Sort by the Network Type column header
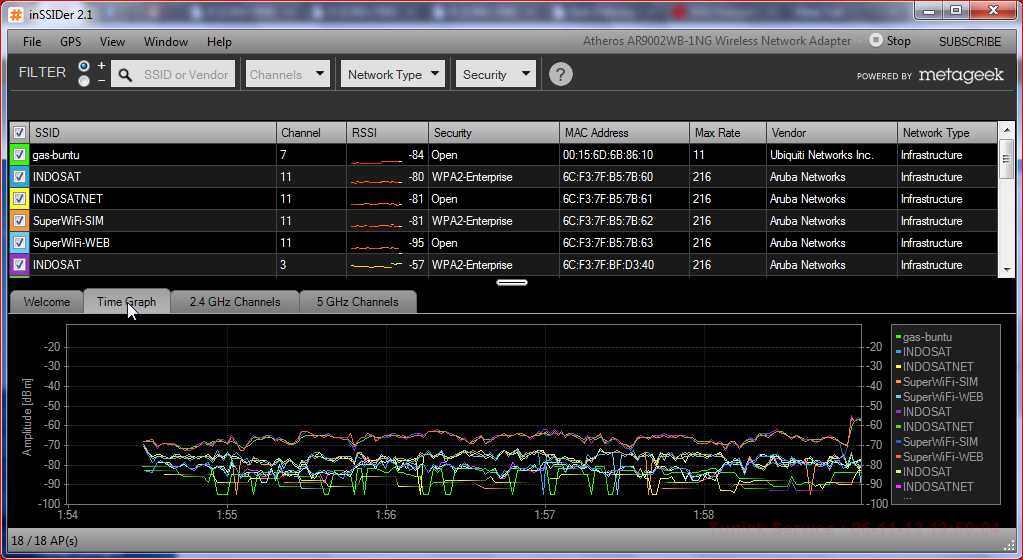 (947, 132)
